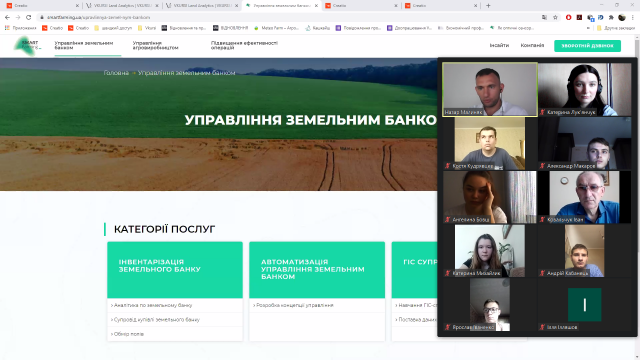The height and width of the screenshot is (360, 640).
Task: Open the 'Відновлення та пр...' bookmark
Action: point(184,28)
